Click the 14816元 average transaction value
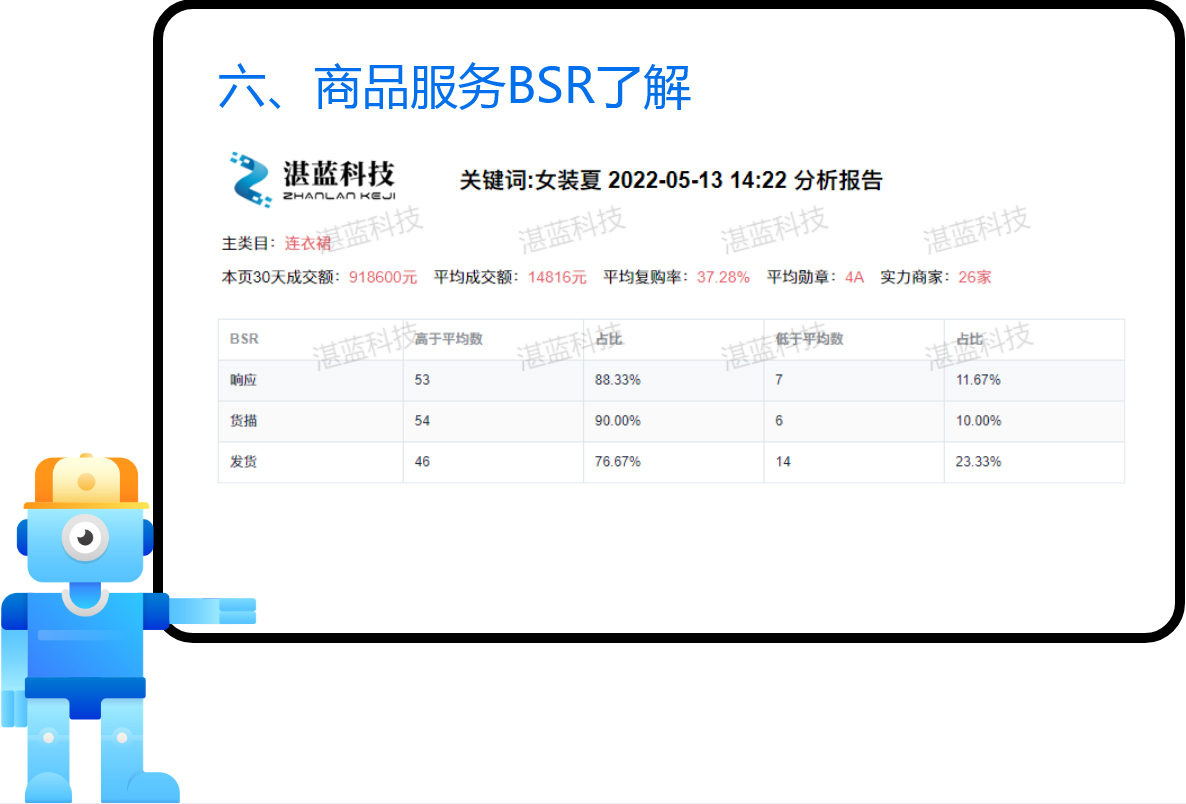1186x804 pixels. pos(557,277)
